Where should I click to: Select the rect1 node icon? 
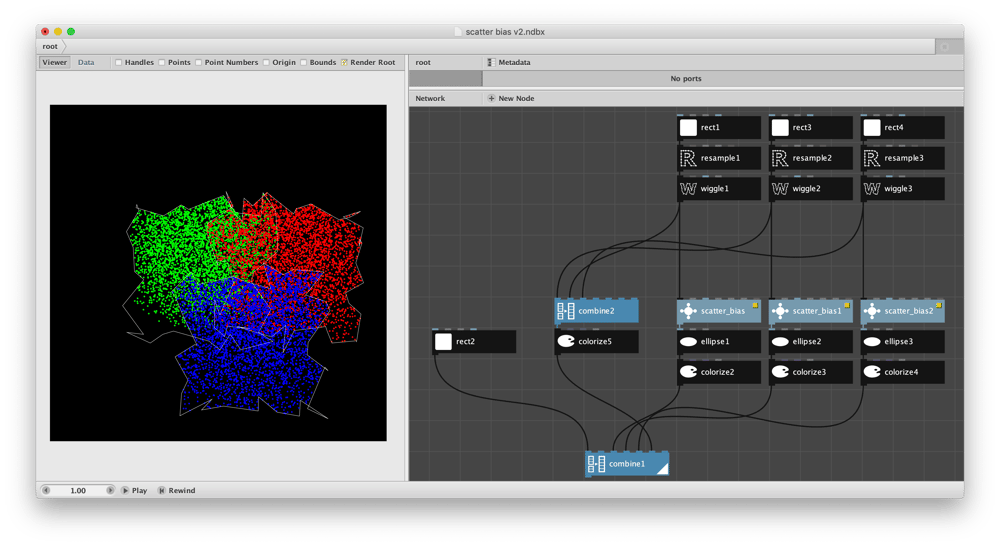pyautogui.click(x=688, y=128)
